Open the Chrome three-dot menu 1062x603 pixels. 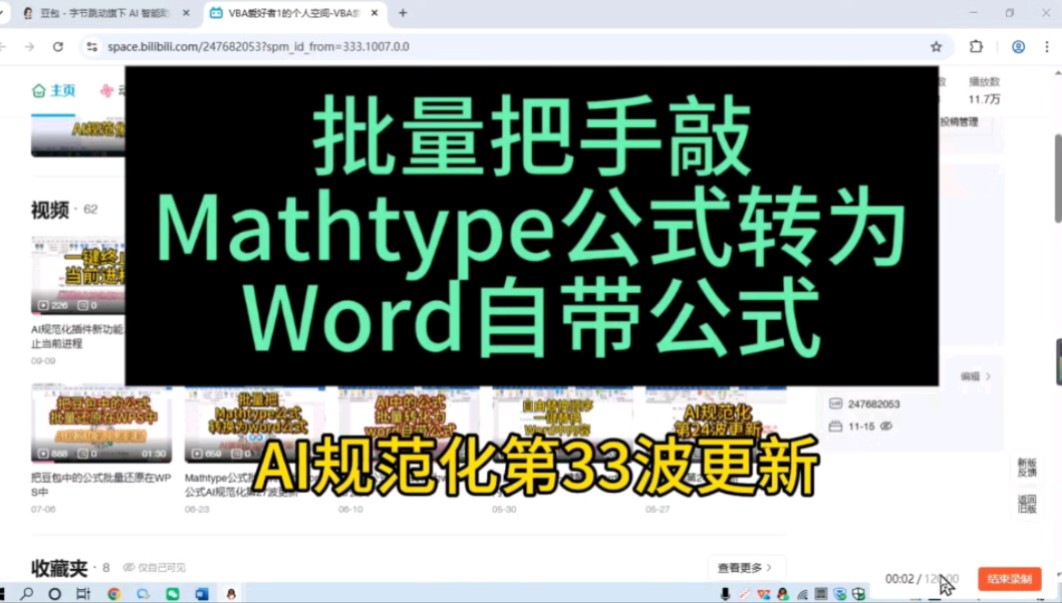click(1046, 46)
